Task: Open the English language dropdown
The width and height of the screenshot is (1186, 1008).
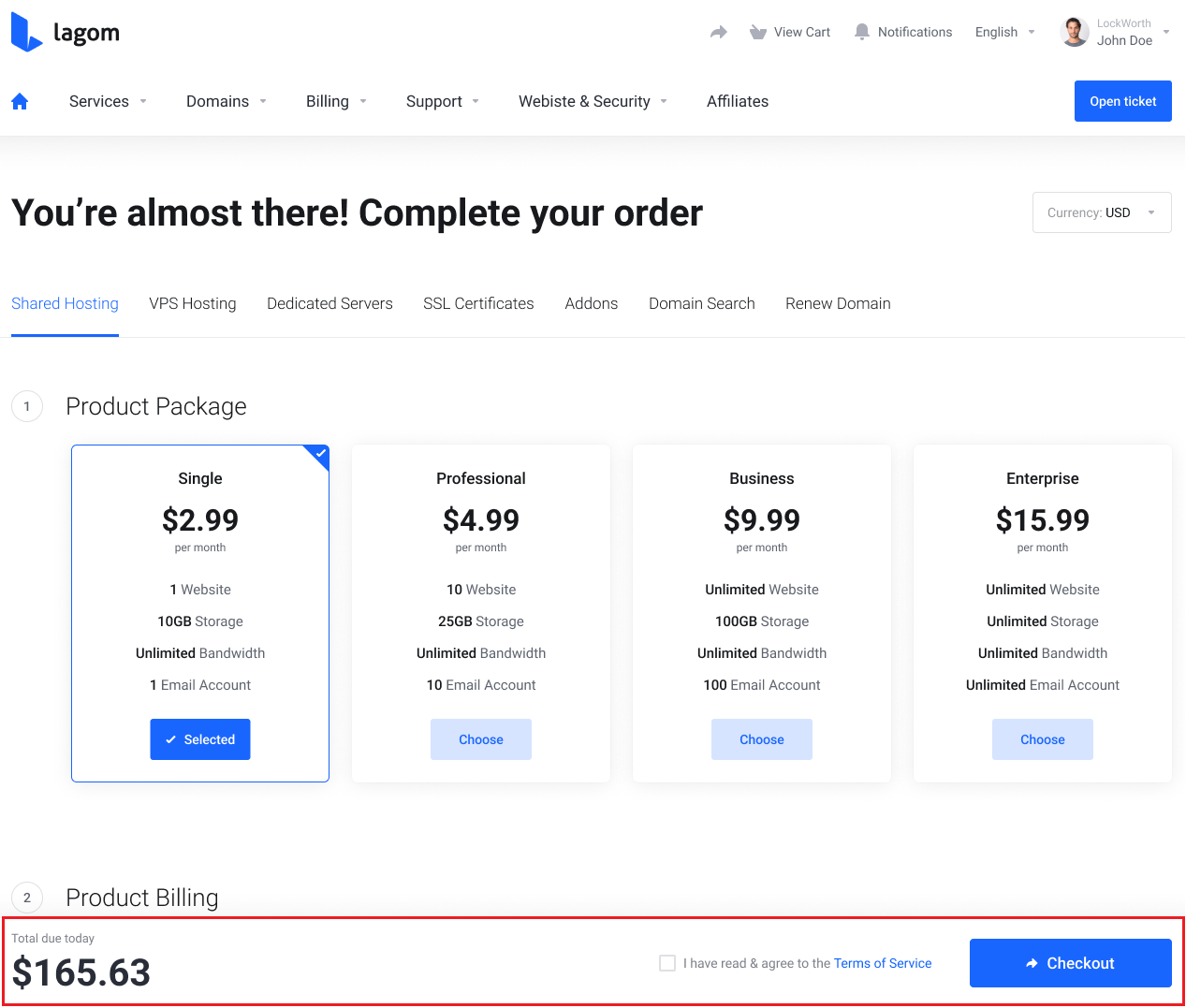Action: [x=1005, y=32]
